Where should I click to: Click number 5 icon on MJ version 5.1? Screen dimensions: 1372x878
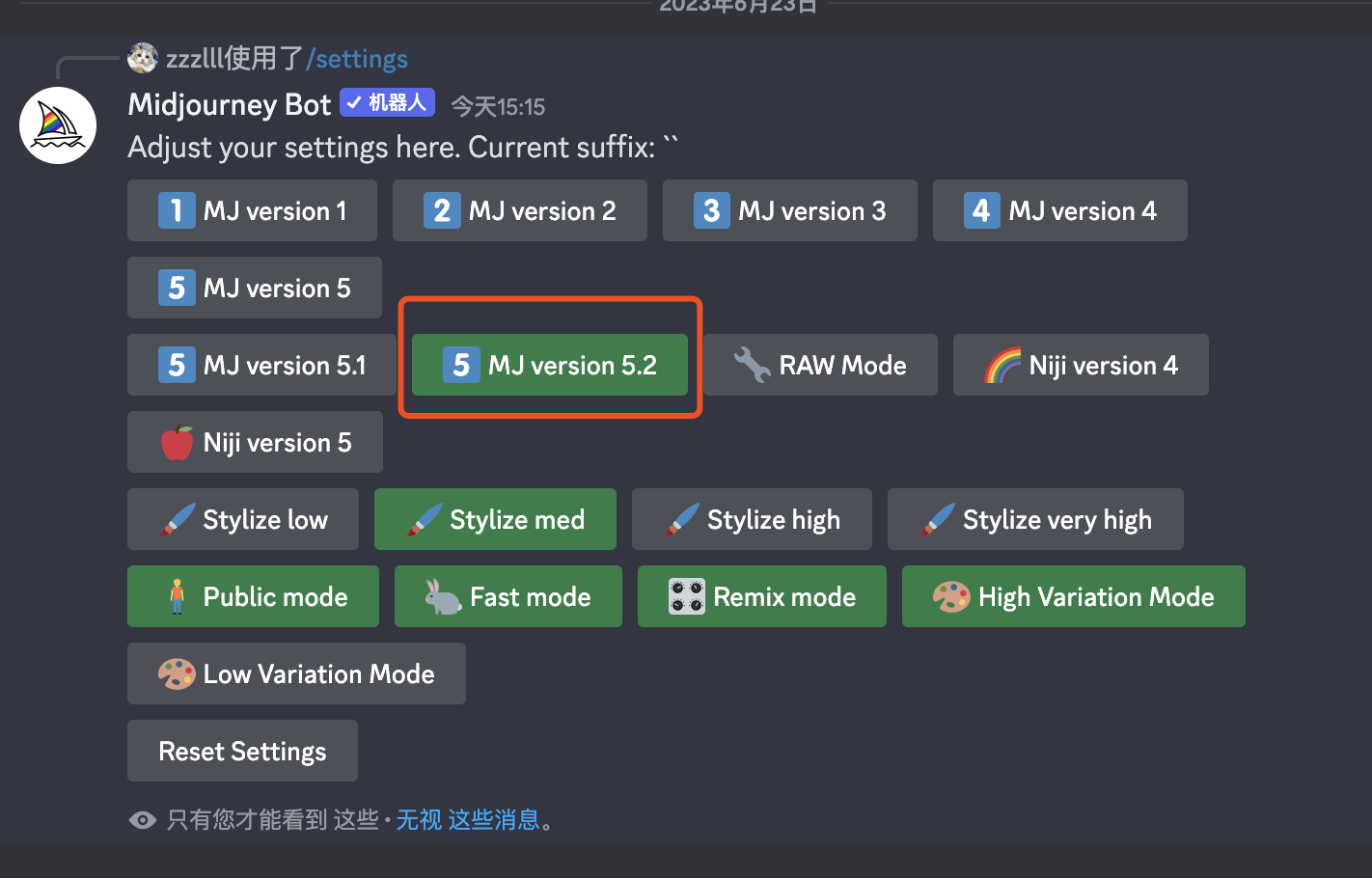pyautogui.click(x=177, y=365)
